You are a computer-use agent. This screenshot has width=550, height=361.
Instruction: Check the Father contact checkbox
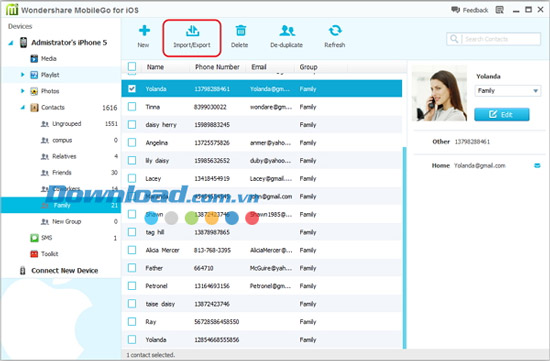pos(132,268)
